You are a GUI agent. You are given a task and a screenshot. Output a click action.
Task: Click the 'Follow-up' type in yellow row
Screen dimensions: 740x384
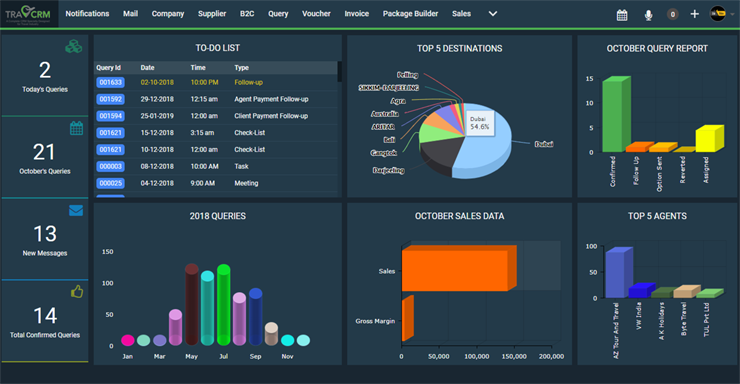(x=248, y=83)
